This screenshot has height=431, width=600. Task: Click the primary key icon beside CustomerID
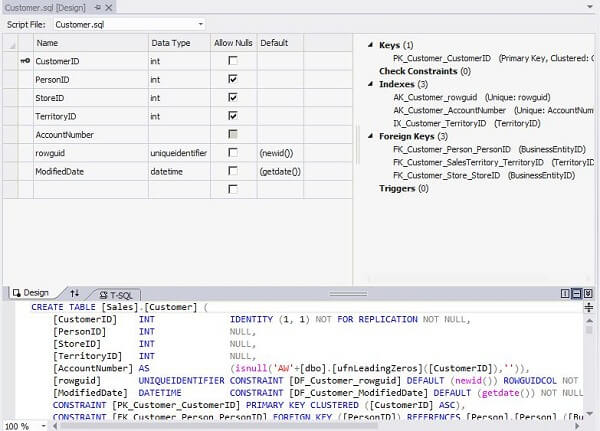tap(24, 61)
